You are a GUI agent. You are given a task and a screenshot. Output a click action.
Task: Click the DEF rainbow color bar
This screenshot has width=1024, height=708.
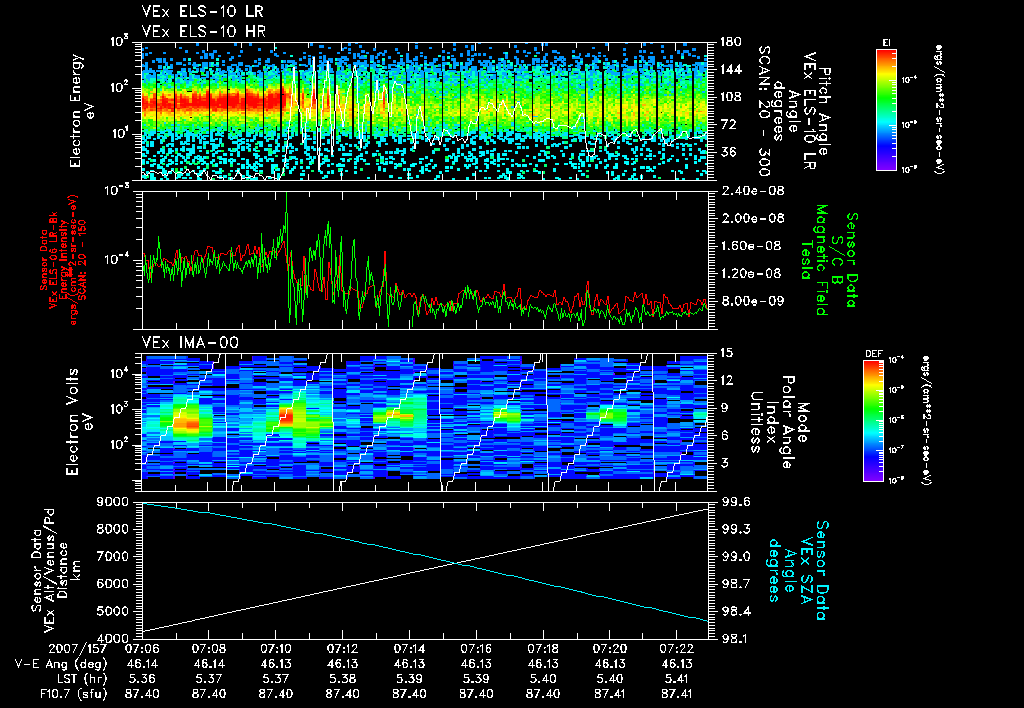coord(873,421)
